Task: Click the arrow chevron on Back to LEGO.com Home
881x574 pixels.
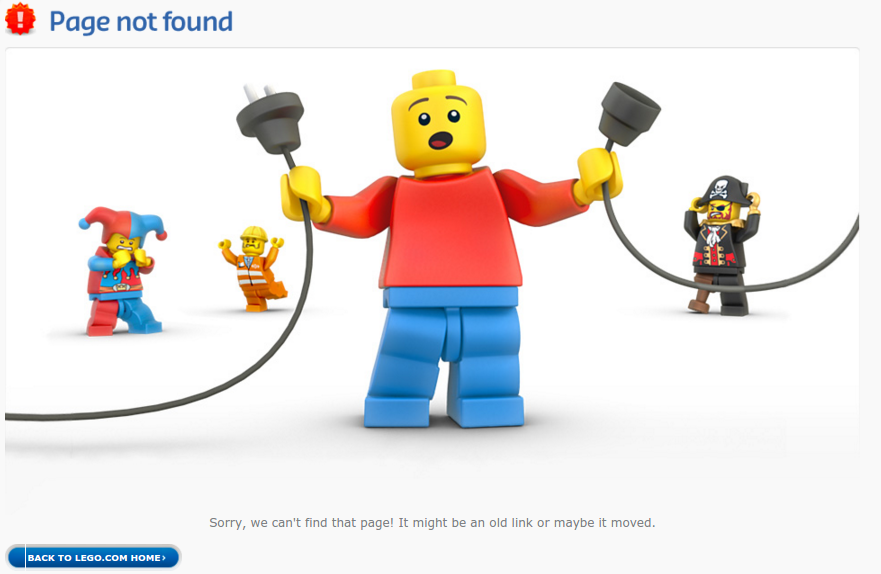Action: [164, 558]
